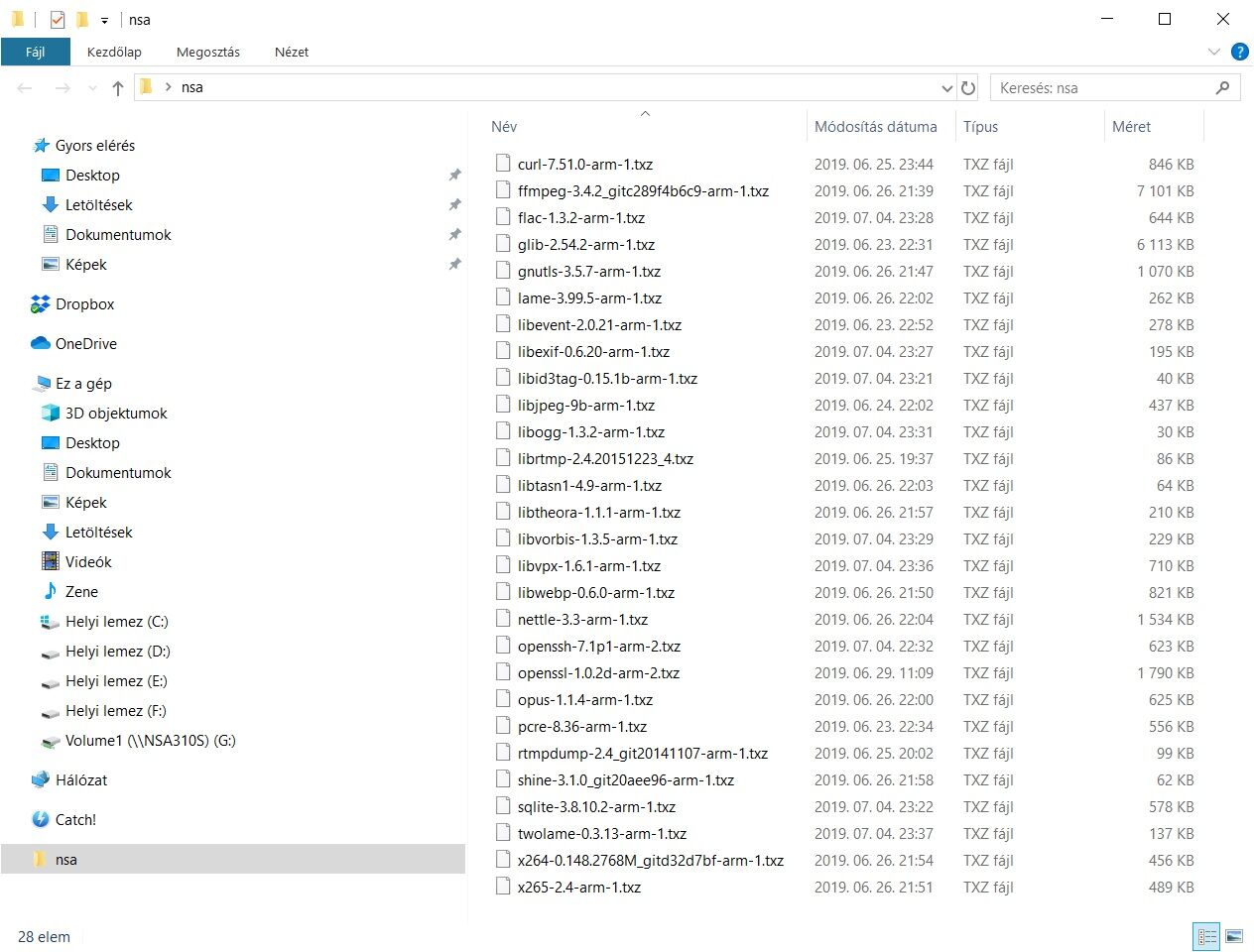
Task: Open the Megosztás ribbon tab
Action: pyautogui.click(x=208, y=52)
